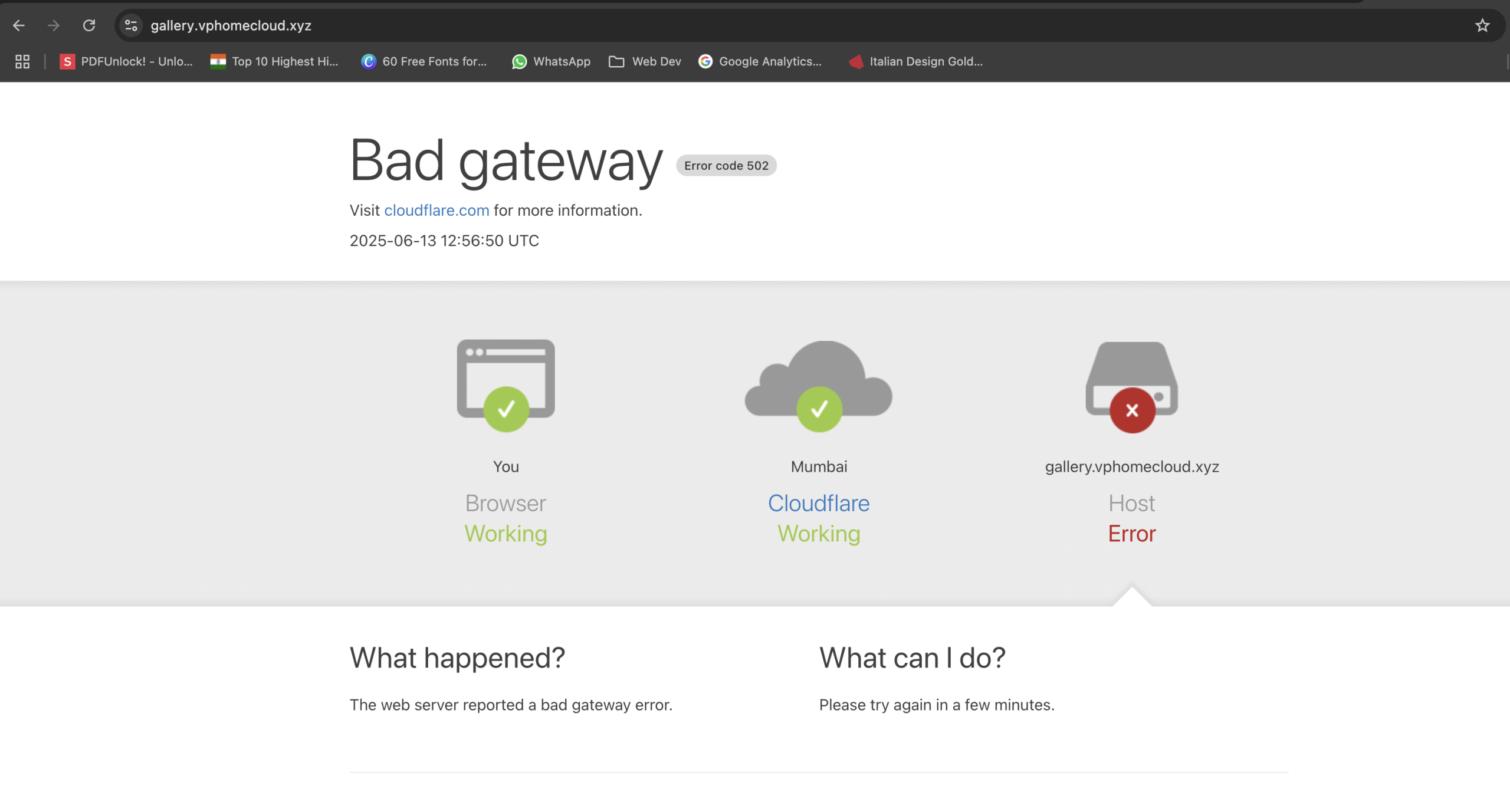Screen dimensions: 1510x812
Task: Click the blue Cloudflare status link
Action: pyautogui.click(x=819, y=503)
